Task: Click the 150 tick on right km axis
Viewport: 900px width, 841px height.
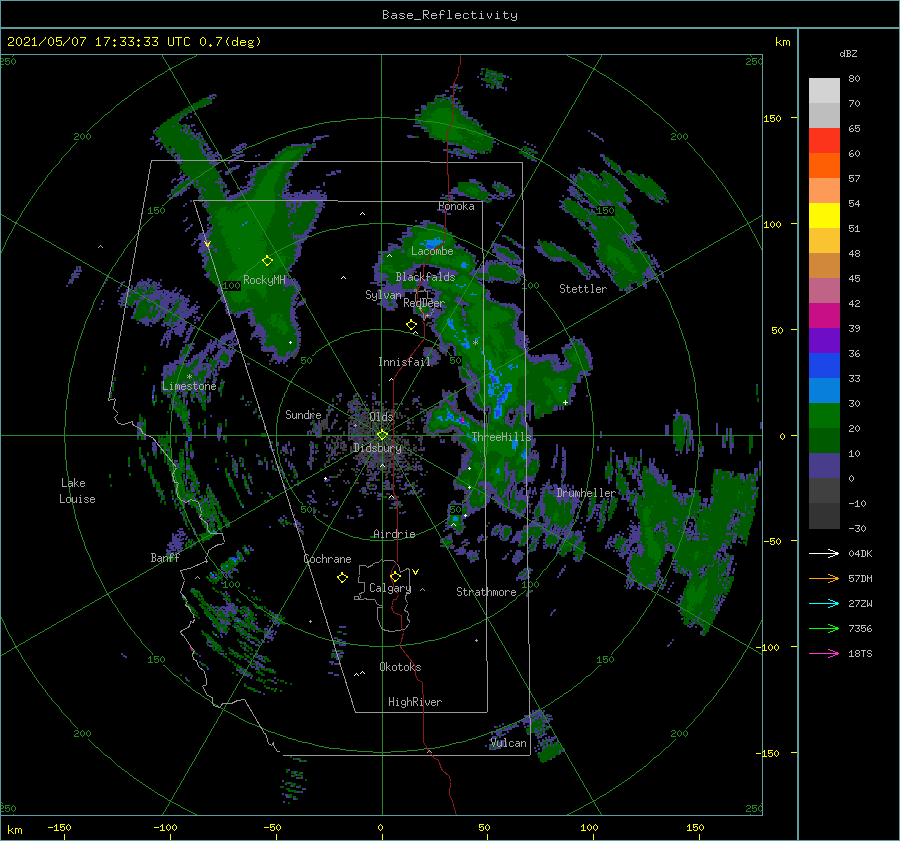Action: tap(772, 118)
